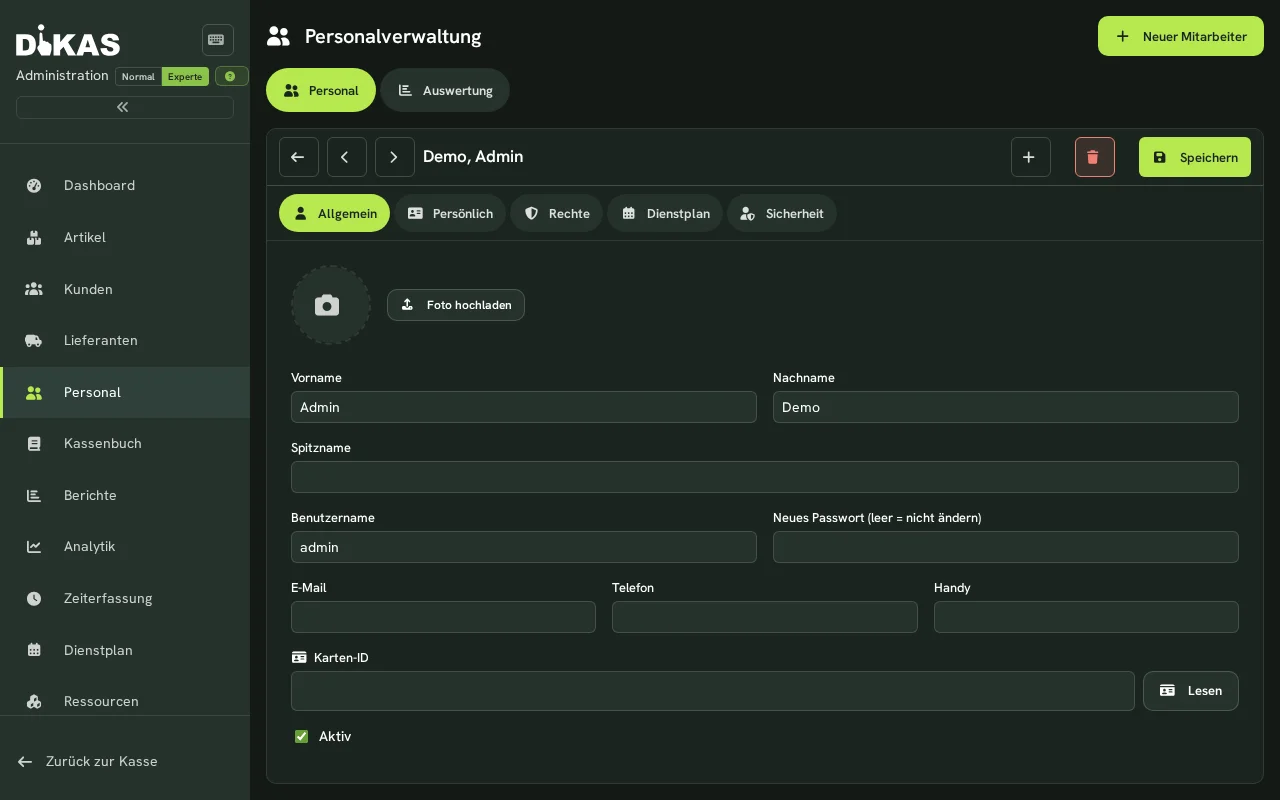Screen dimensions: 1280x800
Task: Open the Rechte tab
Action: (x=556, y=213)
